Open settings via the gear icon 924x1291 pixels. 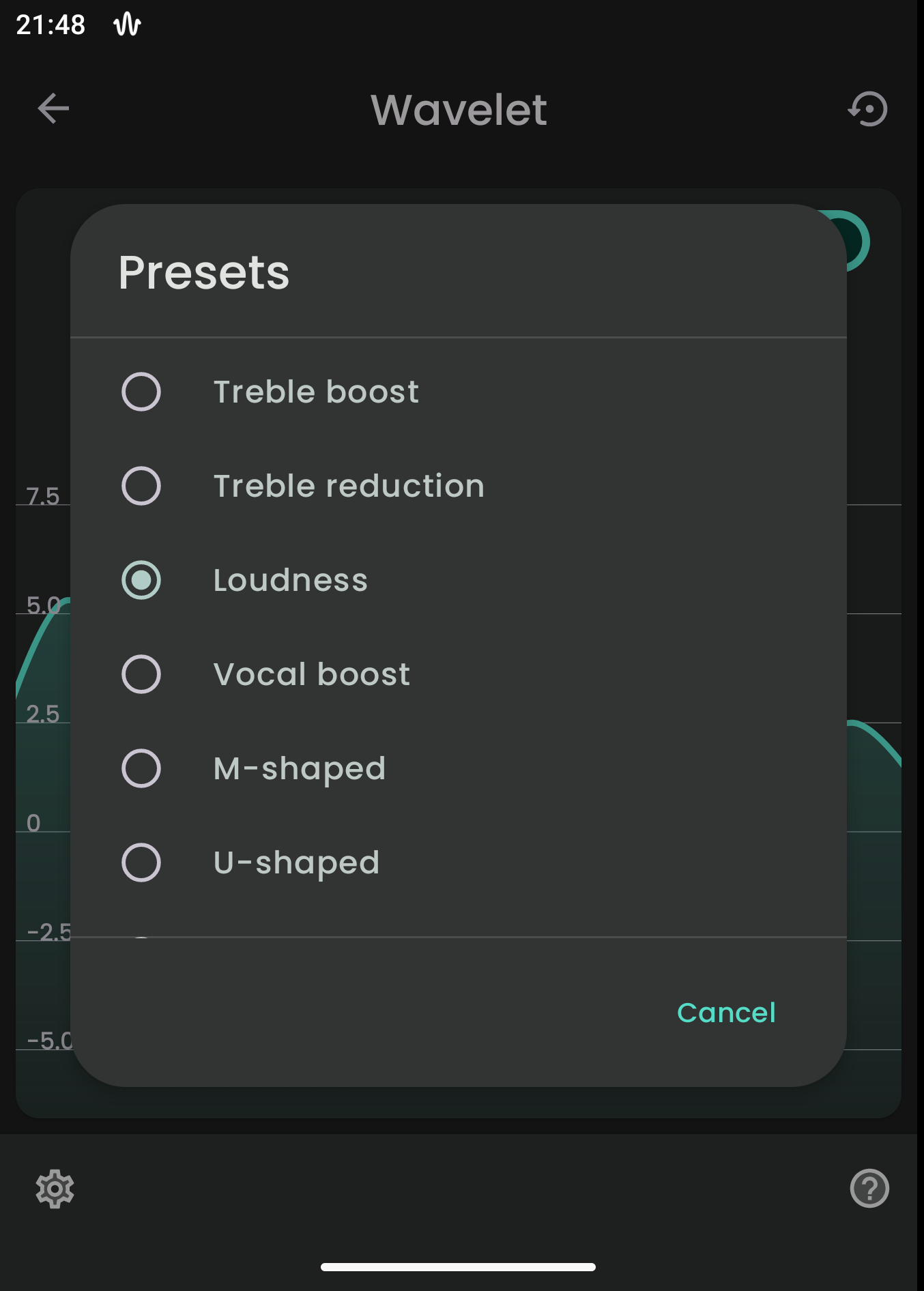[55, 1189]
